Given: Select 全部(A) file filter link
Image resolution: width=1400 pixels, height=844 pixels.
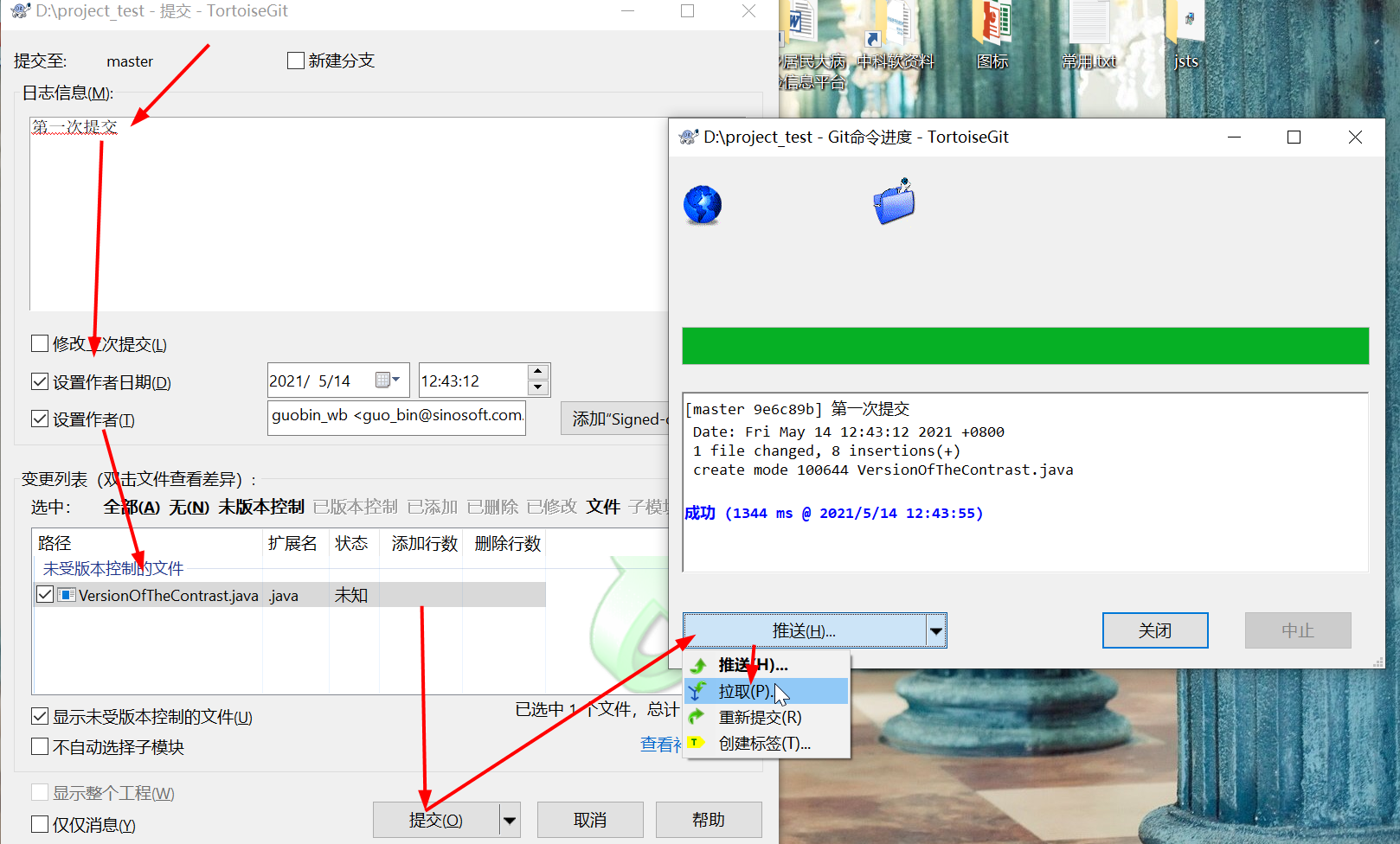Looking at the screenshot, I should click(x=132, y=507).
